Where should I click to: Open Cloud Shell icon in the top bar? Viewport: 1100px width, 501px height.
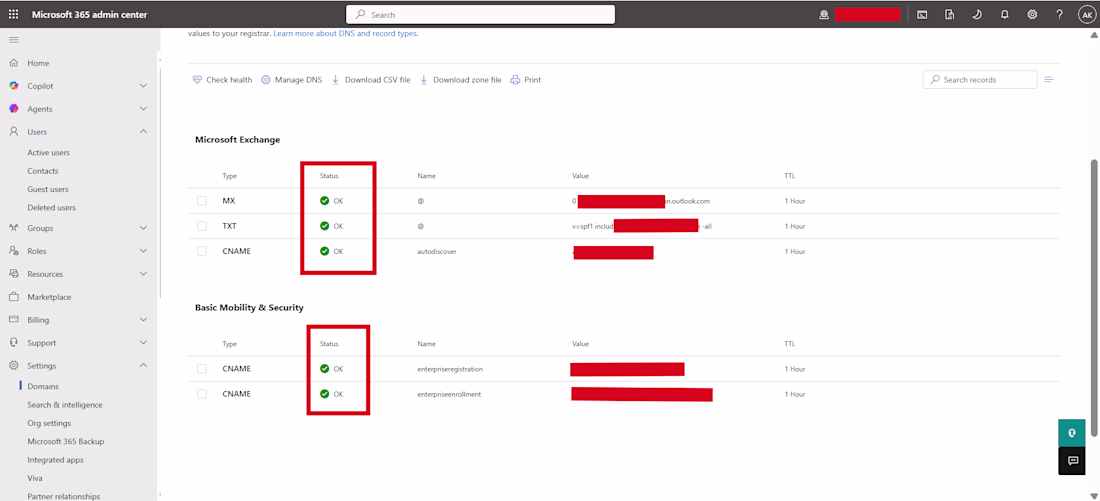923,14
